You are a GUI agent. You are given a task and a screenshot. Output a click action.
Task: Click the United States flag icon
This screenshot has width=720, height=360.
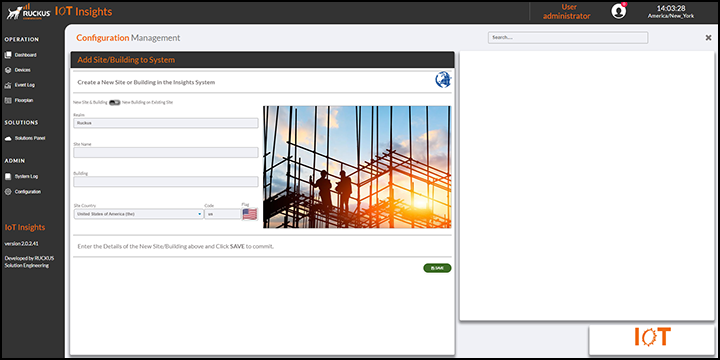tap(249, 214)
